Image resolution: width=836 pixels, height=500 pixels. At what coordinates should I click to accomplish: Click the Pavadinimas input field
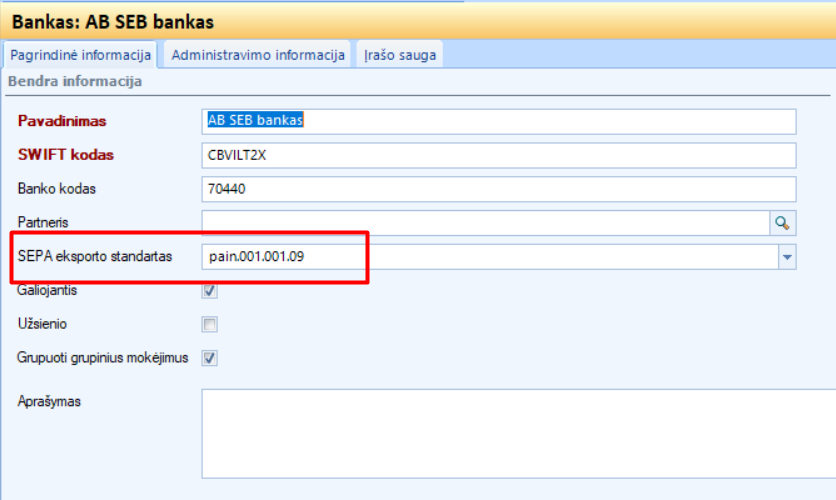(x=499, y=122)
